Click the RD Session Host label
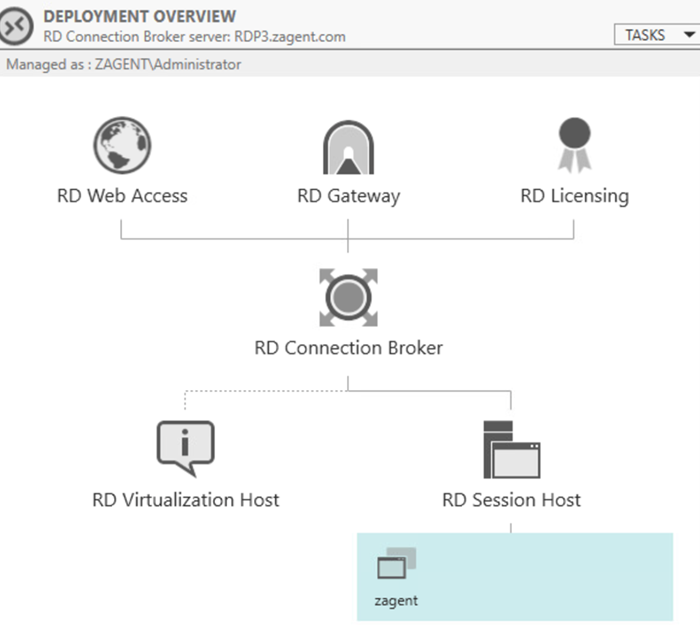 [511, 499]
